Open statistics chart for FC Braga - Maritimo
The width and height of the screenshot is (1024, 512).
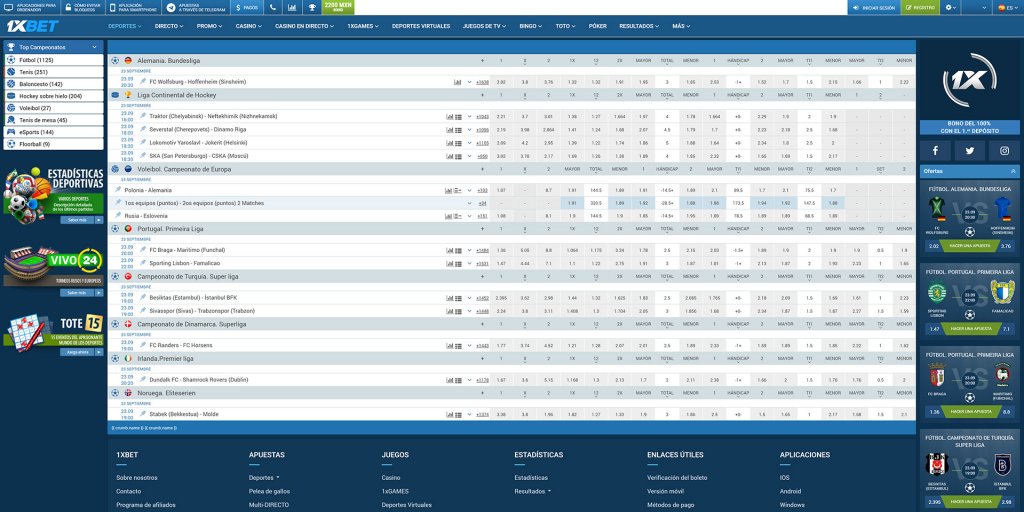449,250
